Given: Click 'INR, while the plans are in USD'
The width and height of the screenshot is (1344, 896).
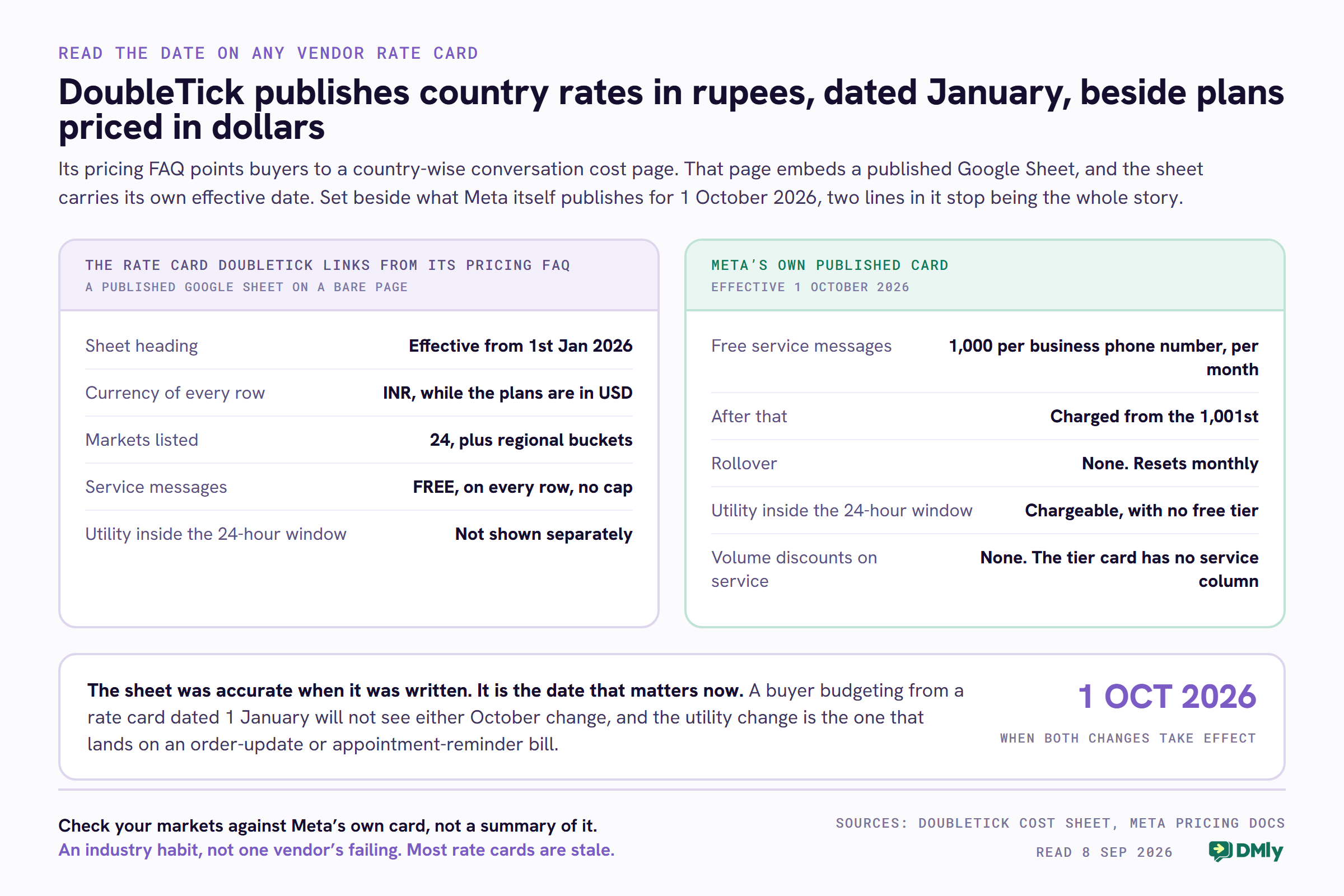Looking at the screenshot, I should tap(507, 393).
